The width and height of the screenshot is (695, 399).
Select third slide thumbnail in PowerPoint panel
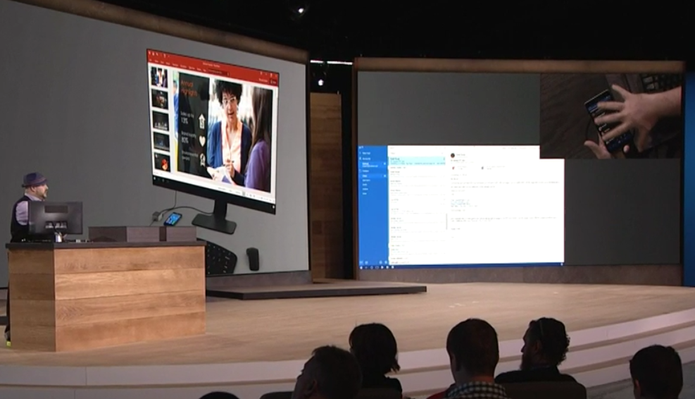click(x=160, y=120)
